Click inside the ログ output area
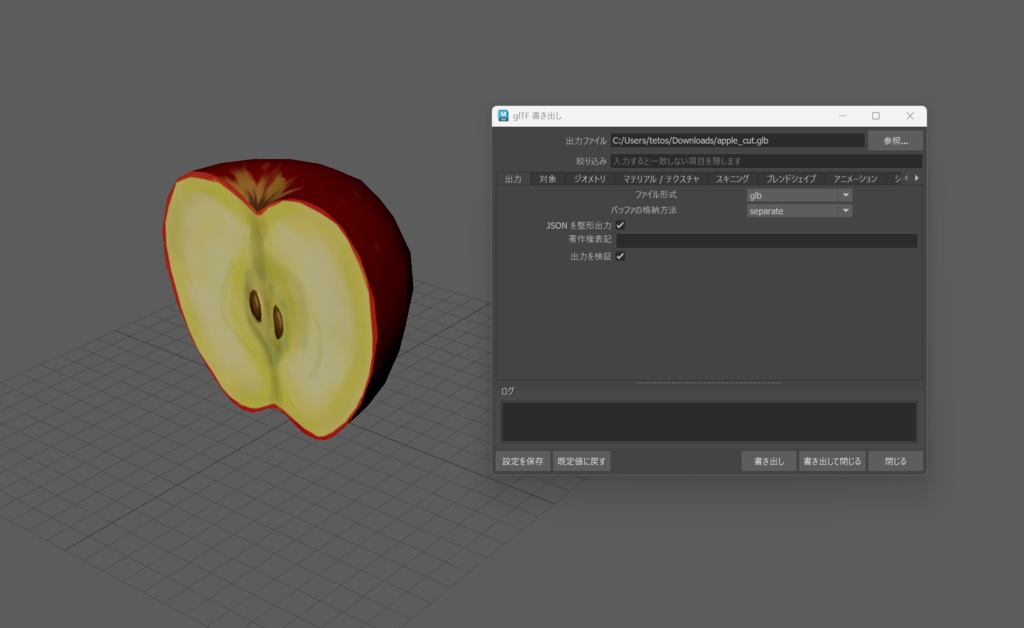 pyautogui.click(x=709, y=422)
